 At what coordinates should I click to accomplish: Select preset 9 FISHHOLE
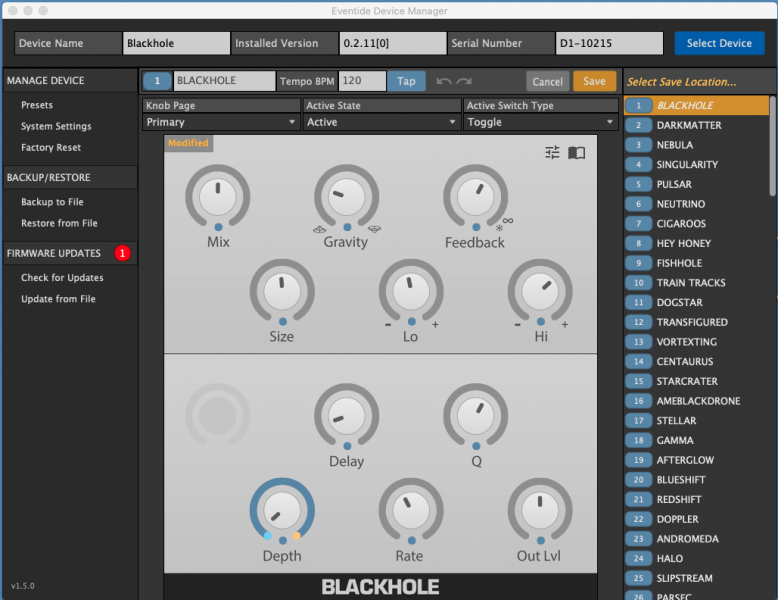tap(696, 263)
